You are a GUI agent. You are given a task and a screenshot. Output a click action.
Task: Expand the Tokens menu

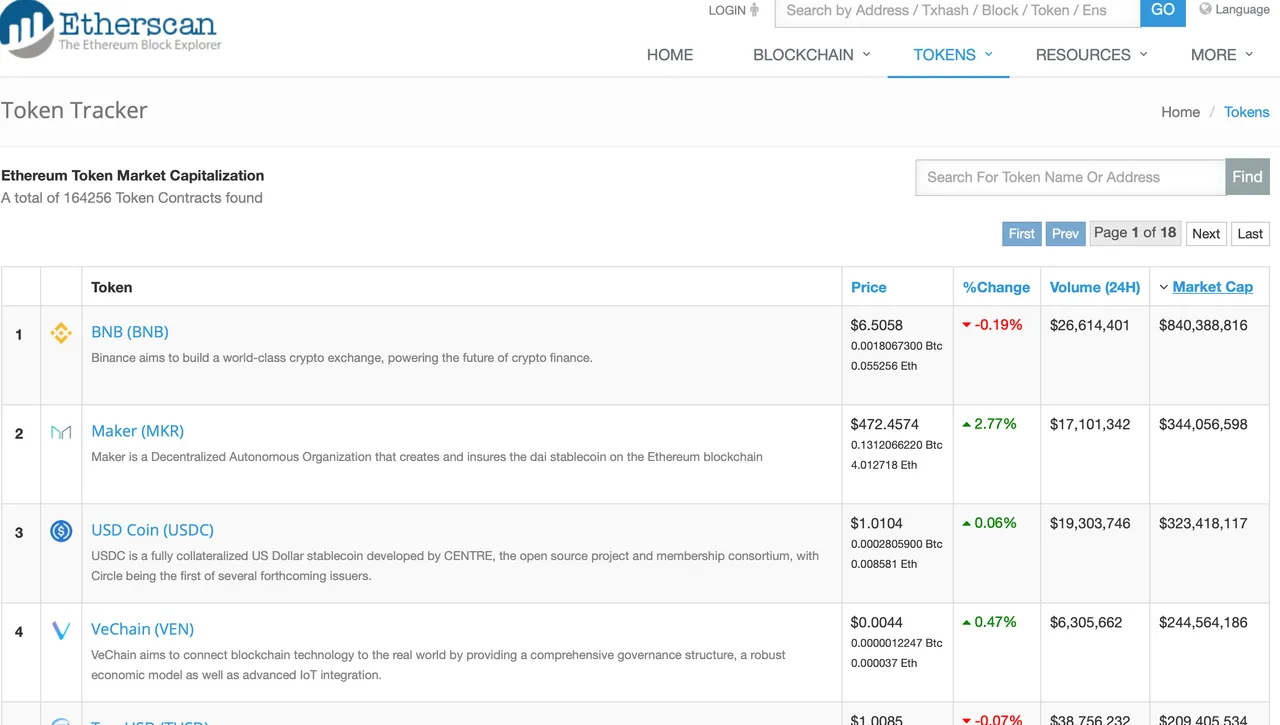(x=953, y=55)
